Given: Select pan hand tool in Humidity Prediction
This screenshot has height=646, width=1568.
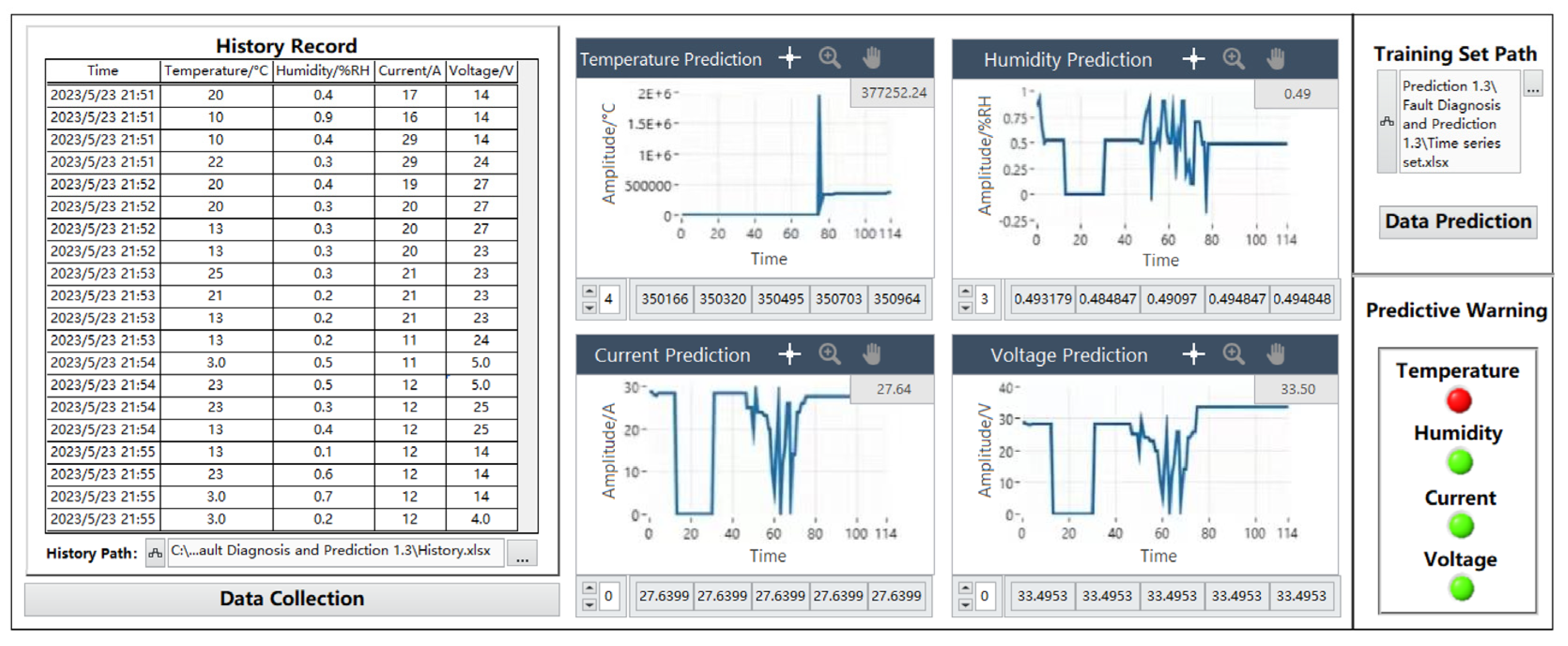Looking at the screenshot, I should tap(1275, 59).
